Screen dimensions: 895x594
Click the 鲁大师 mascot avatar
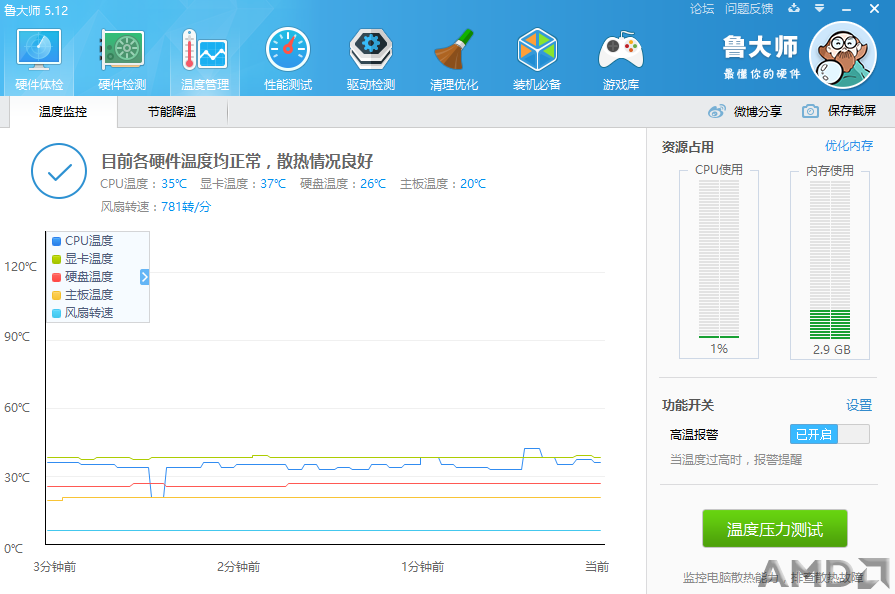click(842, 55)
